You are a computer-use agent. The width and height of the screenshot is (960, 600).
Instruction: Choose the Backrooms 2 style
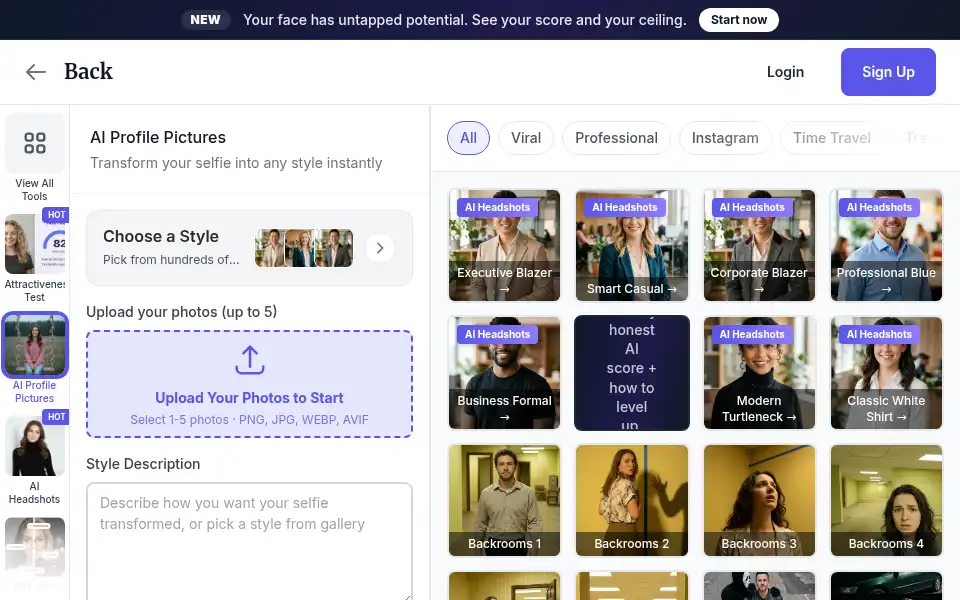tap(632, 501)
